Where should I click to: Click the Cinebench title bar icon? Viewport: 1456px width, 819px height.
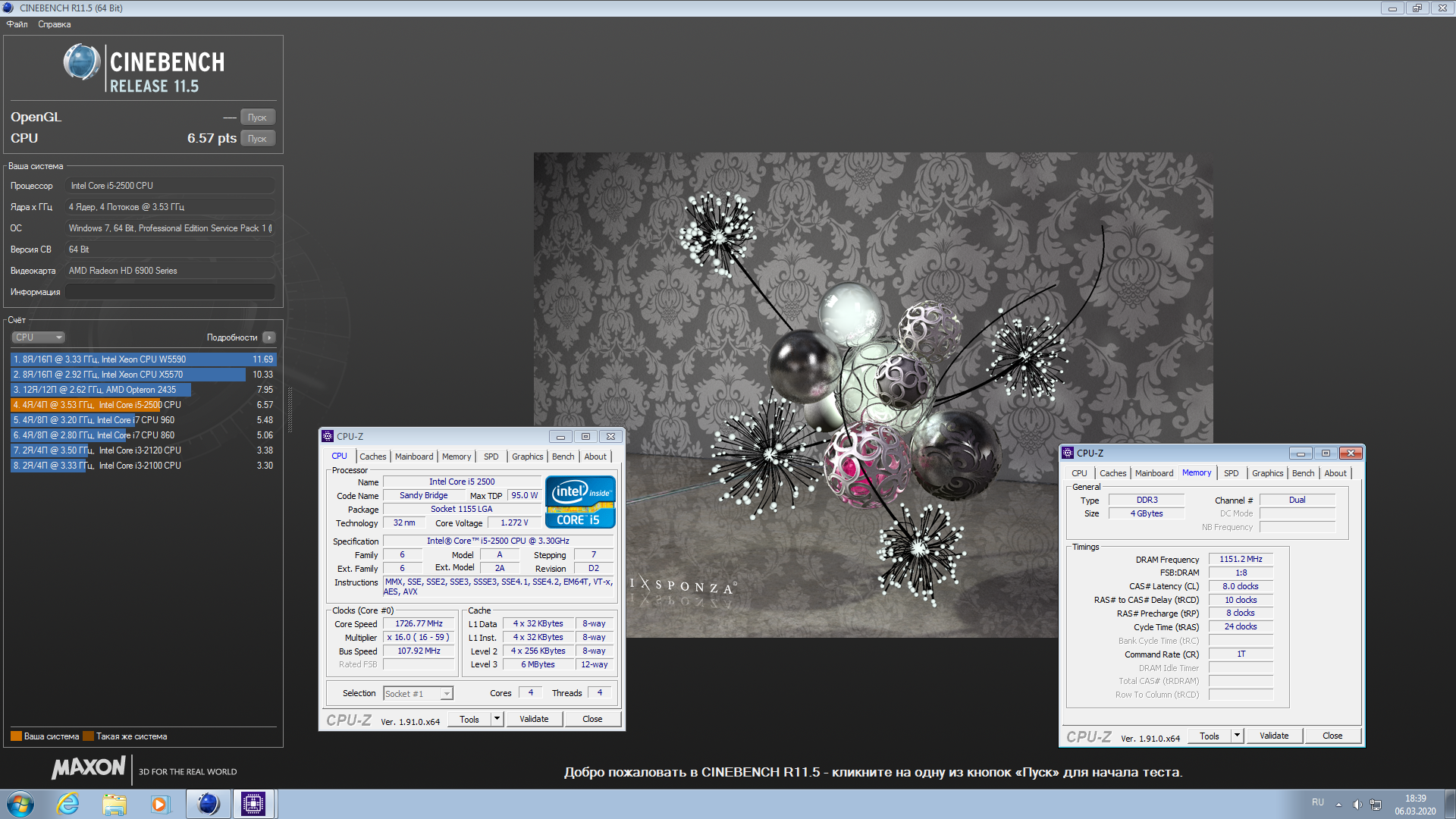pos(8,8)
